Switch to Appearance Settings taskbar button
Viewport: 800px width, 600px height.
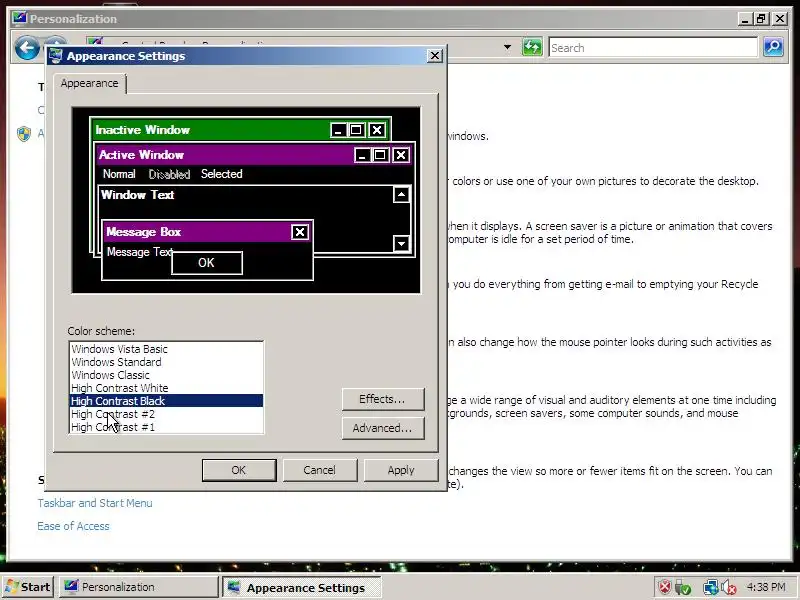302,588
